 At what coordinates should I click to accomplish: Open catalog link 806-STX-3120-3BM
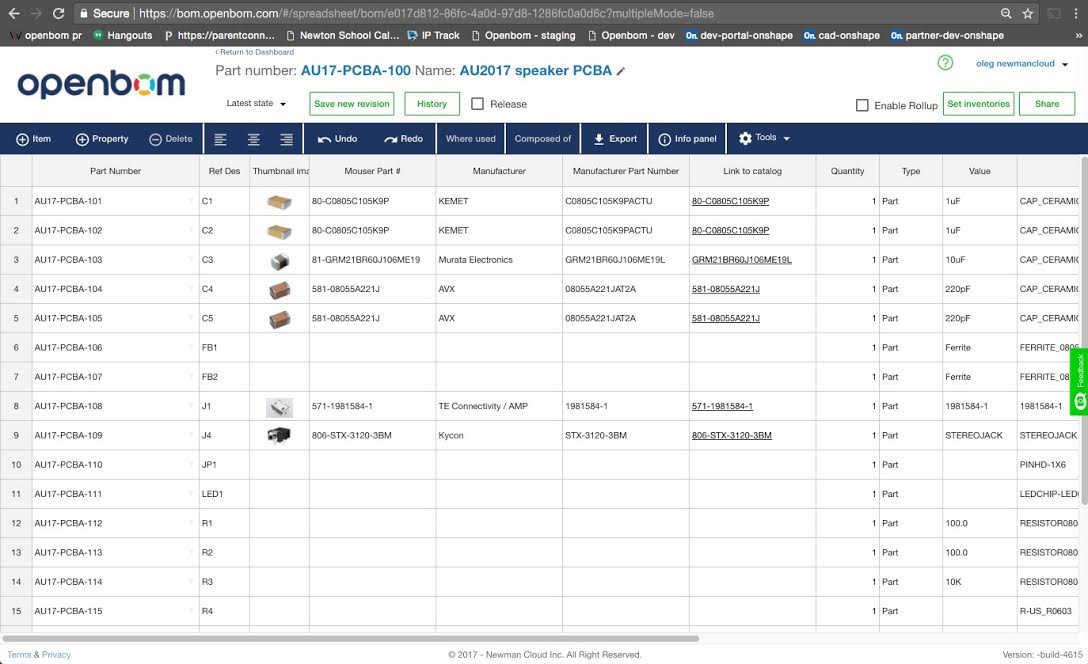[x=731, y=435]
